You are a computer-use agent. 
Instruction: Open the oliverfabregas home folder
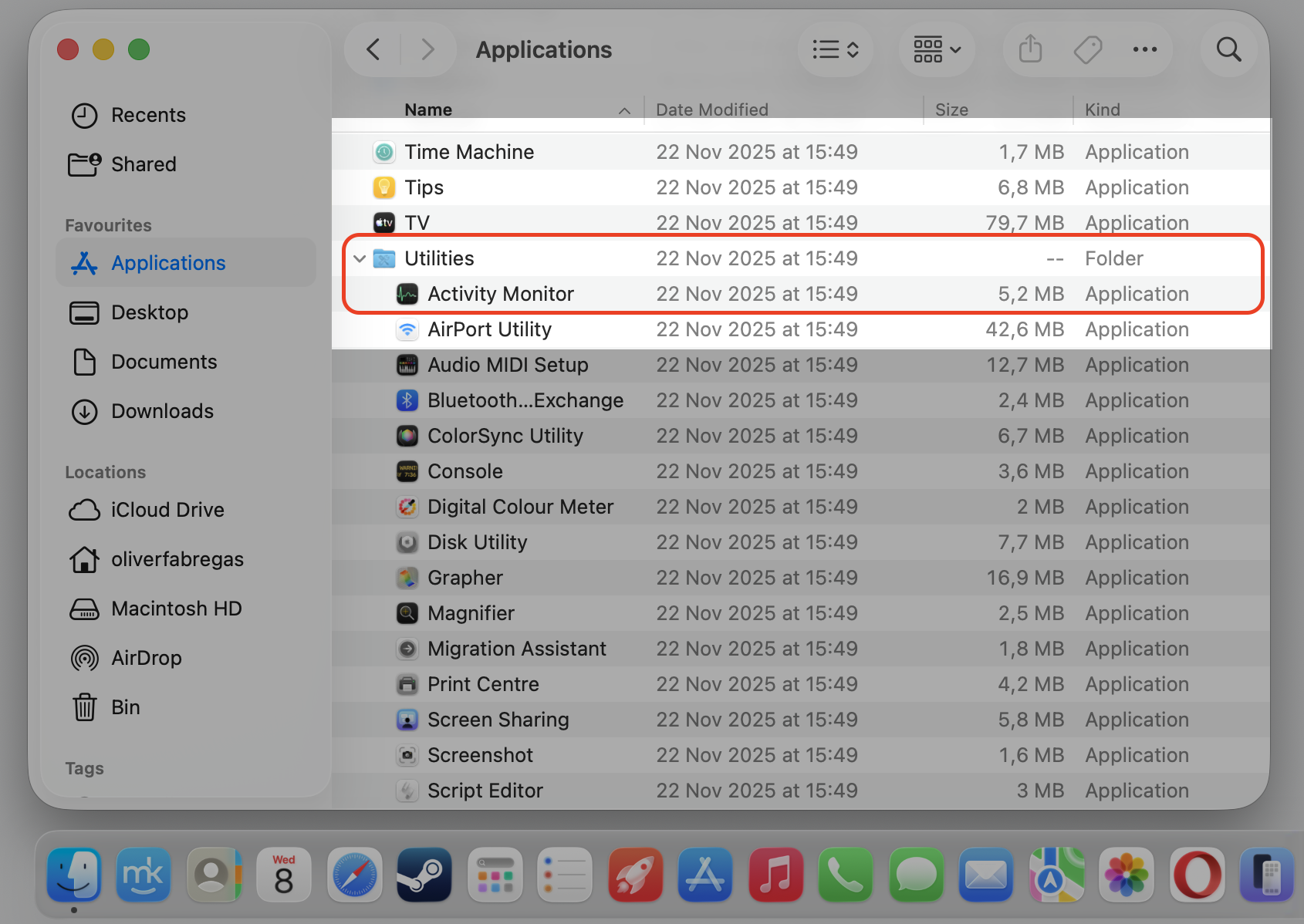pyautogui.click(x=185, y=559)
